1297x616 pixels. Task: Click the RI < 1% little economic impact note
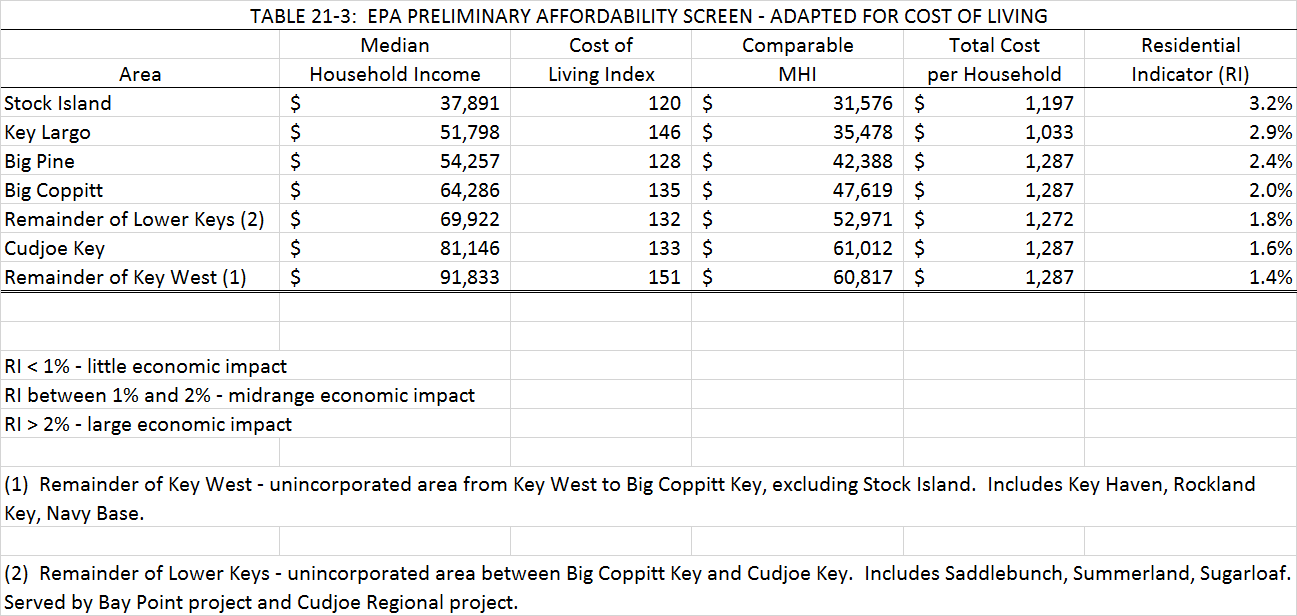tap(146, 366)
